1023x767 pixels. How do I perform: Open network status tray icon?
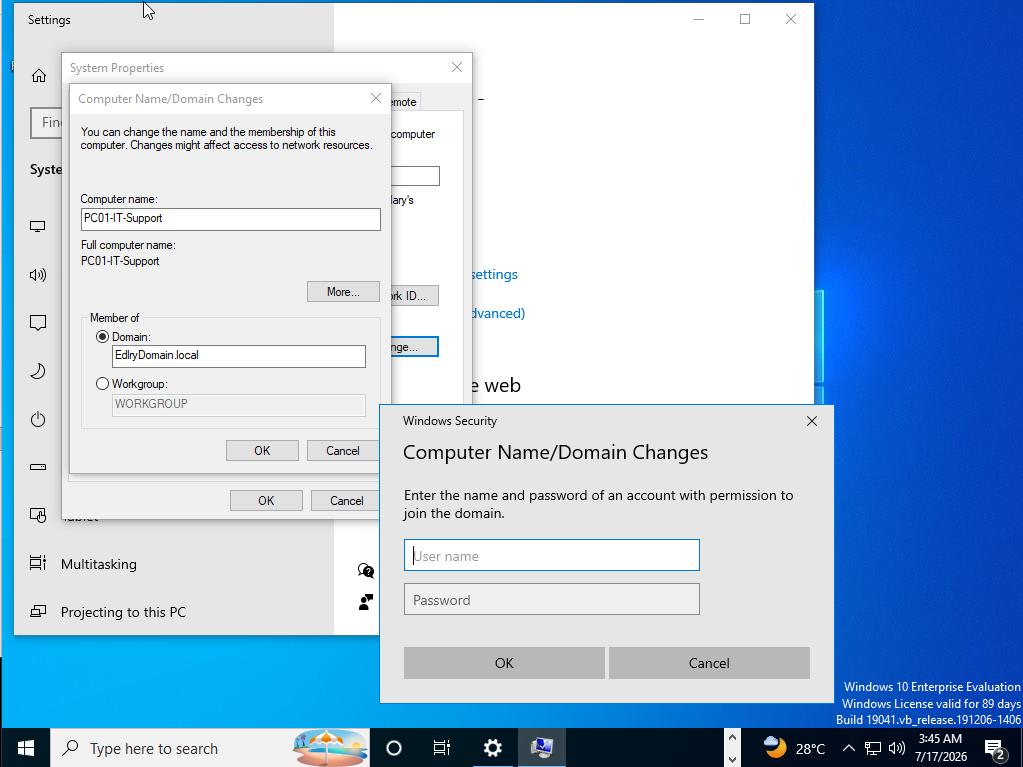tap(873, 748)
